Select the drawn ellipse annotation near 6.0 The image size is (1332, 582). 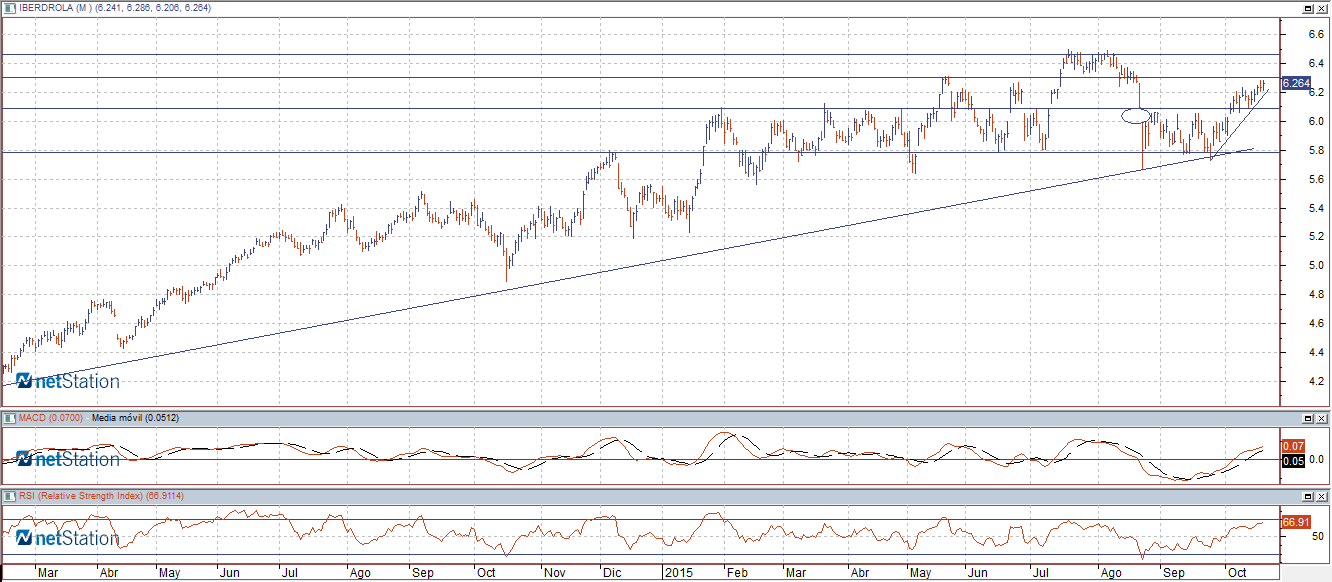point(1135,115)
